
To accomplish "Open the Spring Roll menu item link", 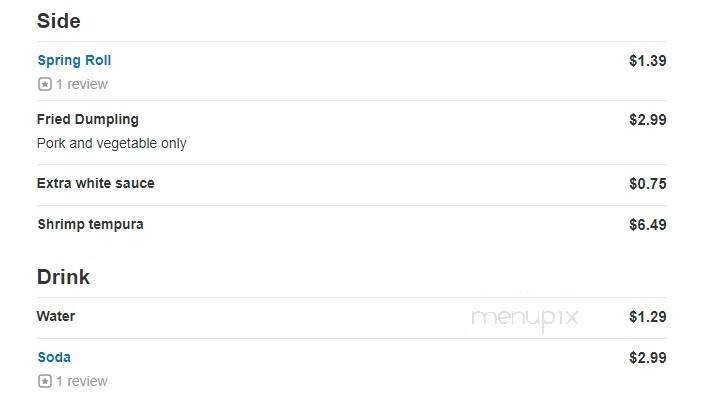I will pyautogui.click(x=74, y=60).
